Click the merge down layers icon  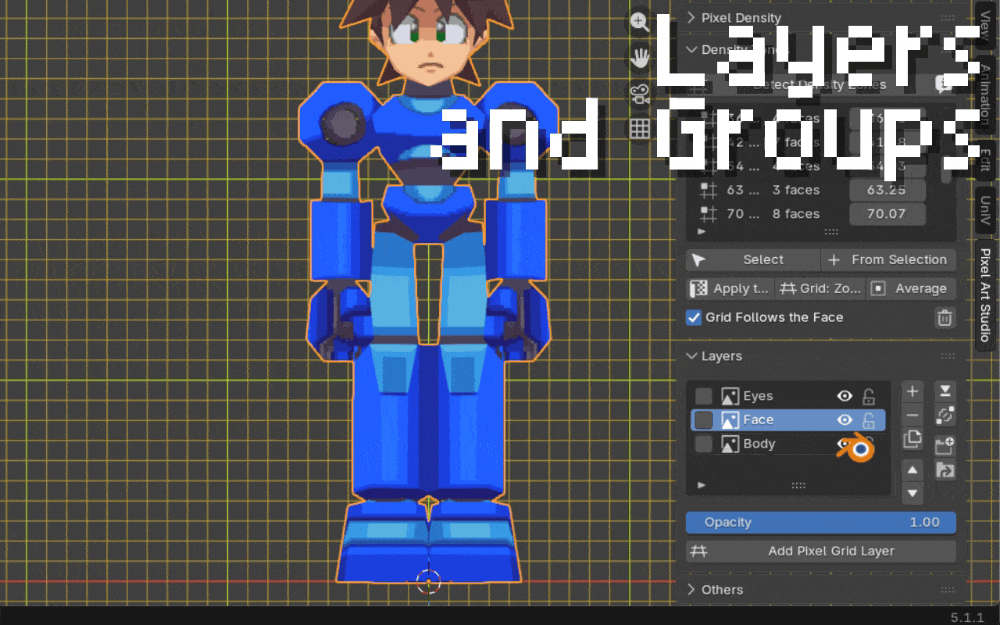click(945, 392)
